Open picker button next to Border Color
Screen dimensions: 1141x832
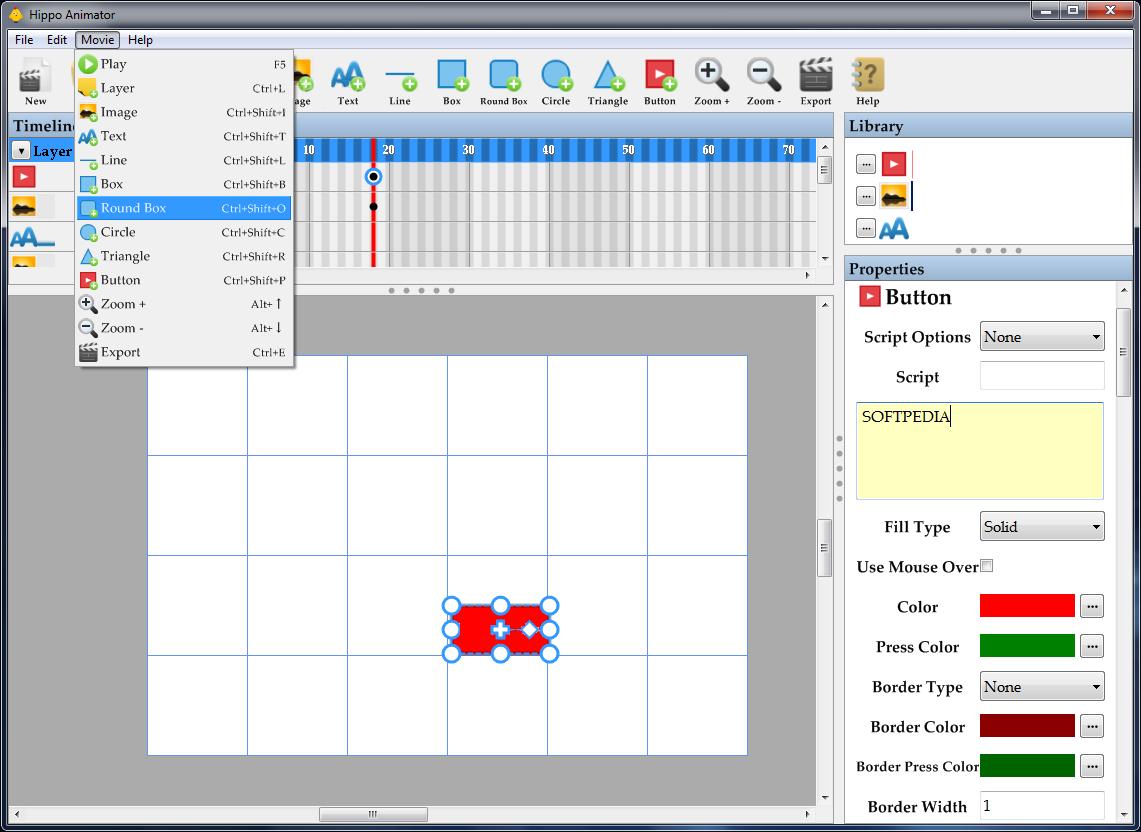point(1092,726)
